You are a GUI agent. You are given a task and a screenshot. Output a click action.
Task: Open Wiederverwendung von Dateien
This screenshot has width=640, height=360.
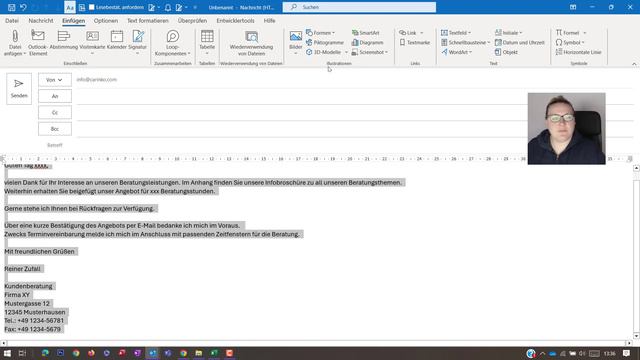point(251,42)
